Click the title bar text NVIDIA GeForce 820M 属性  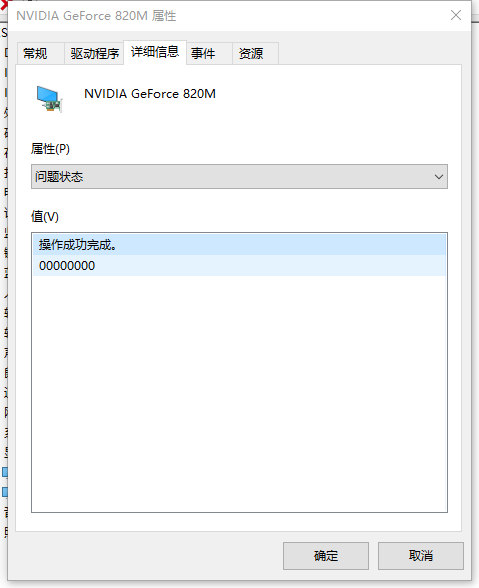tap(96, 16)
